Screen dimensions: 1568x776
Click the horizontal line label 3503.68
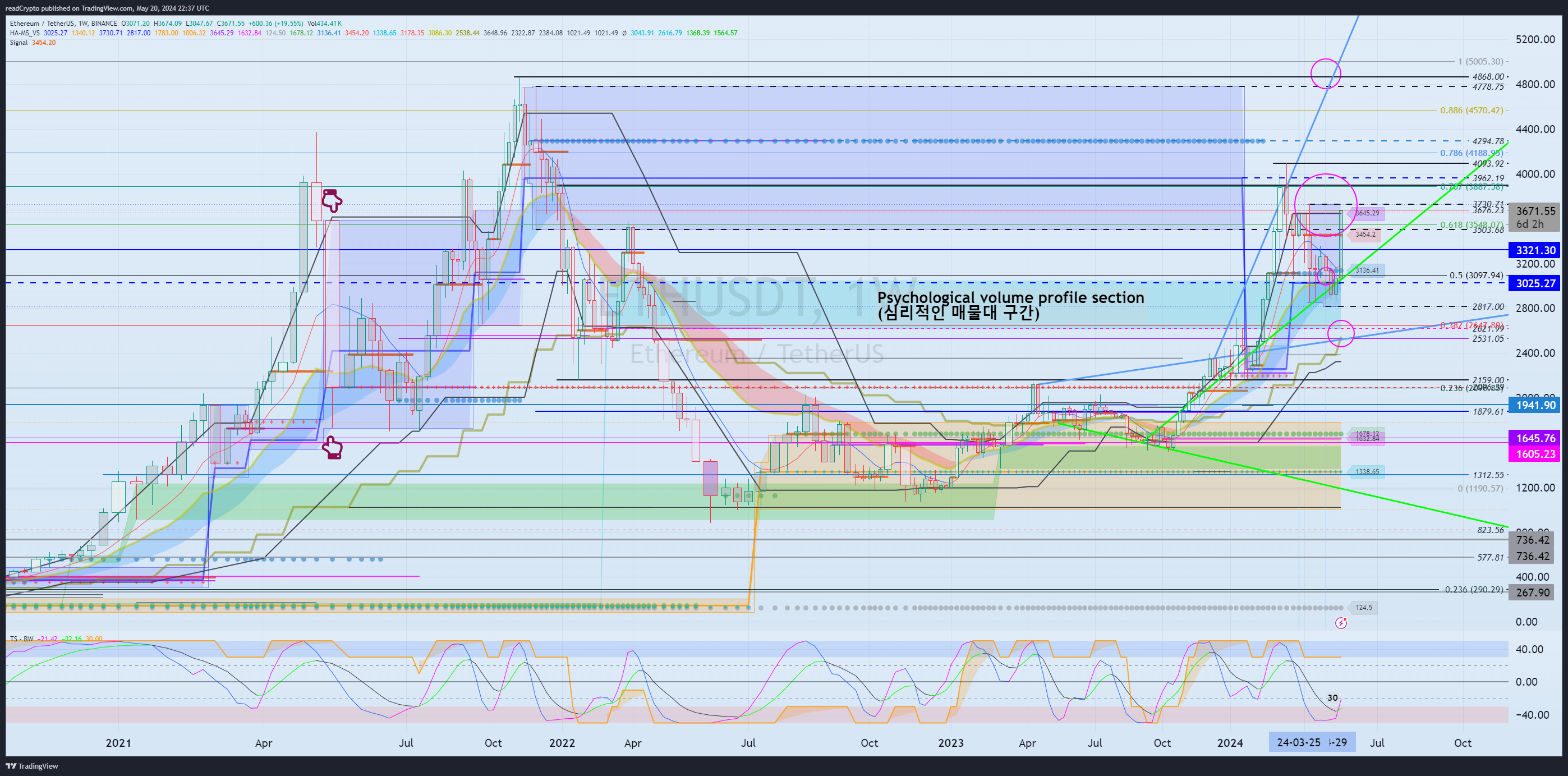tap(1488, 230)
